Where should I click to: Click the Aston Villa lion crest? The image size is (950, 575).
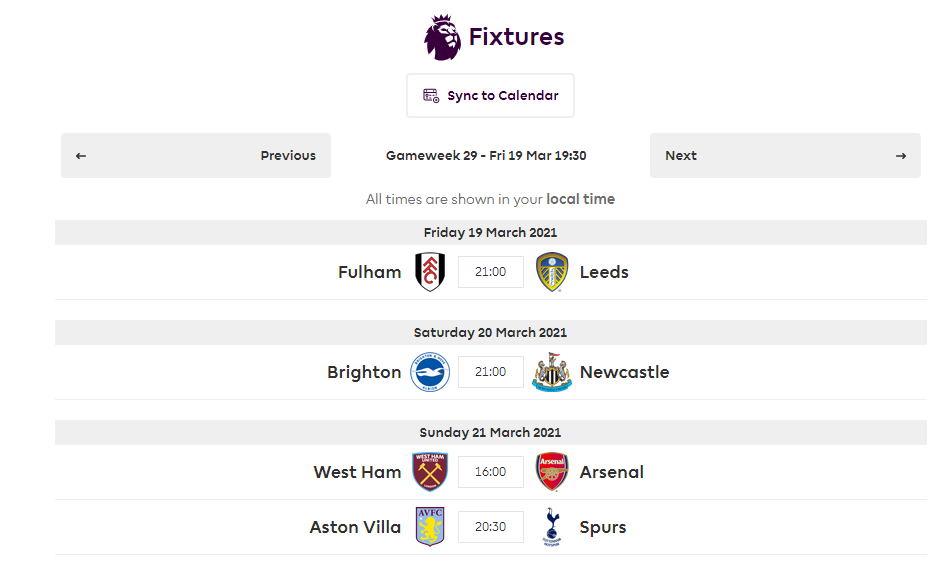point(430,527)
